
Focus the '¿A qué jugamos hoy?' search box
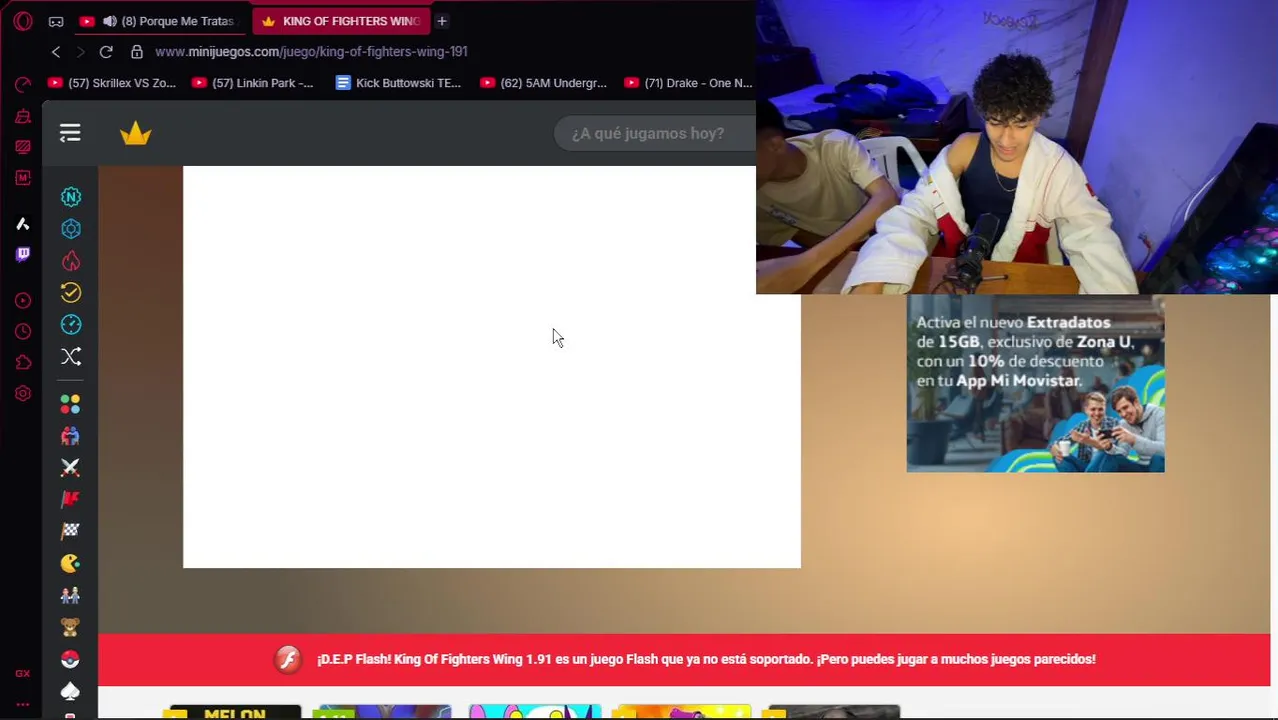point(655,133)
